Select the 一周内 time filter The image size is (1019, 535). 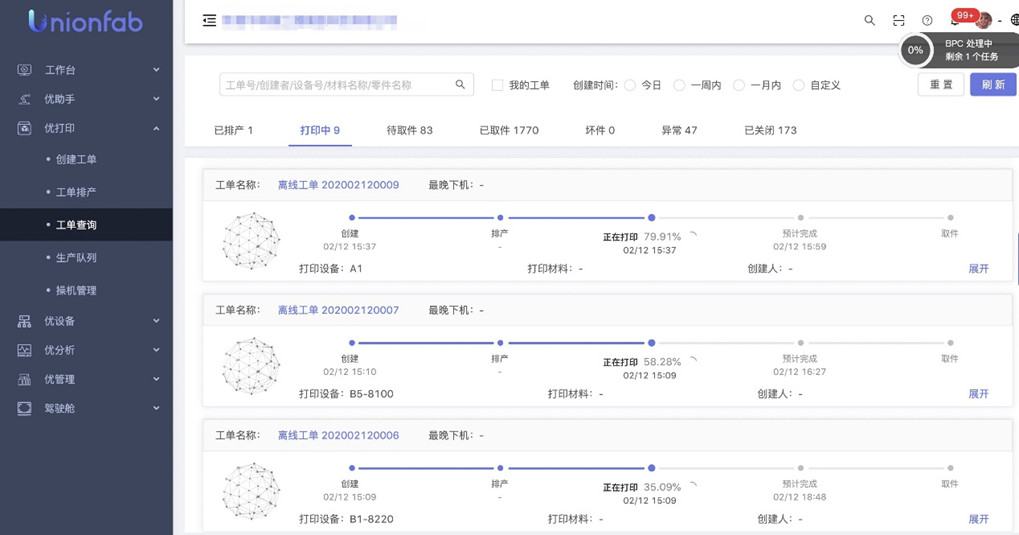(679, 85)
